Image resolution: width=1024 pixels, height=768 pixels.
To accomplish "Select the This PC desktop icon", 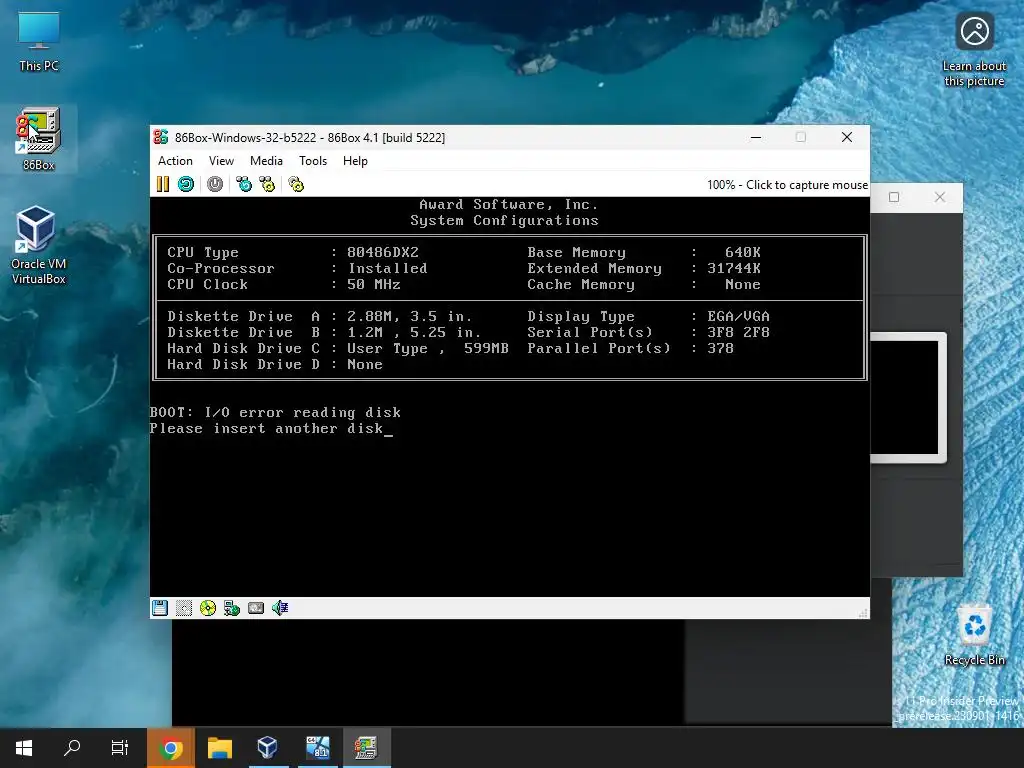I will (39, 41).
